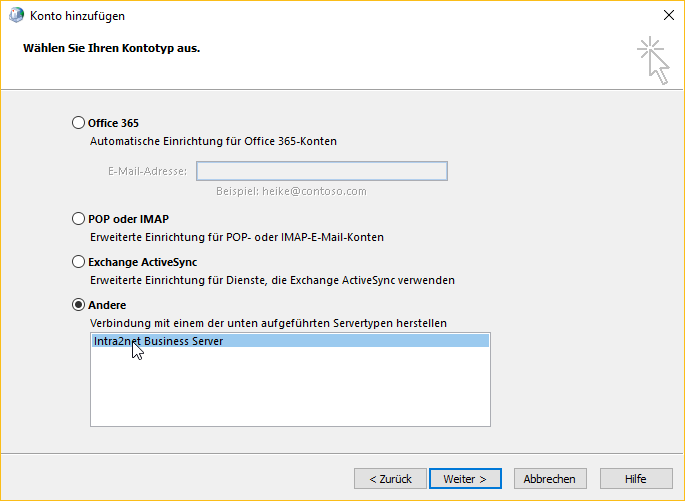Cancel setup via Abbrechen button
This screenshot has width=685, height=501.
(550, 479)
